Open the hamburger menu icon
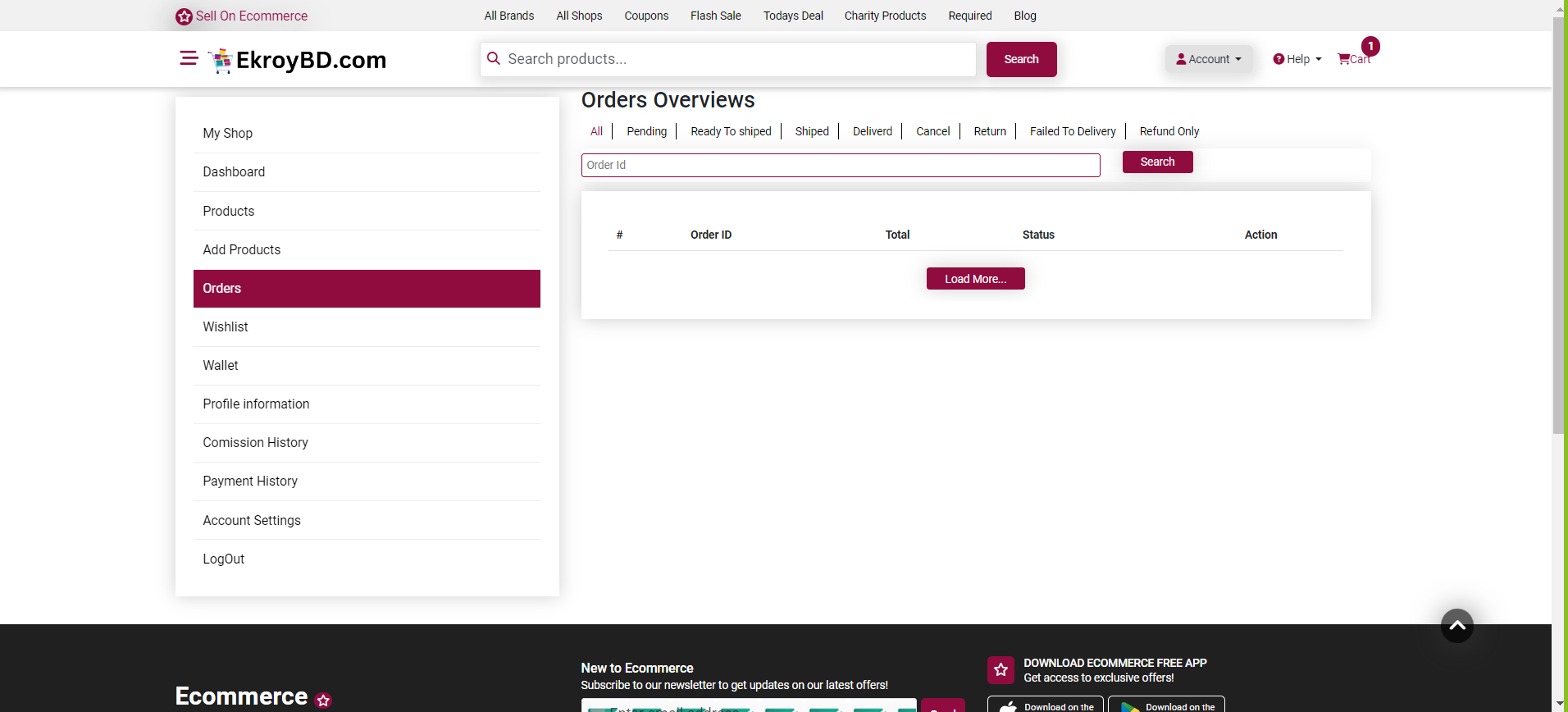This screenshot has height=712, width=1568. click(189, 58)
